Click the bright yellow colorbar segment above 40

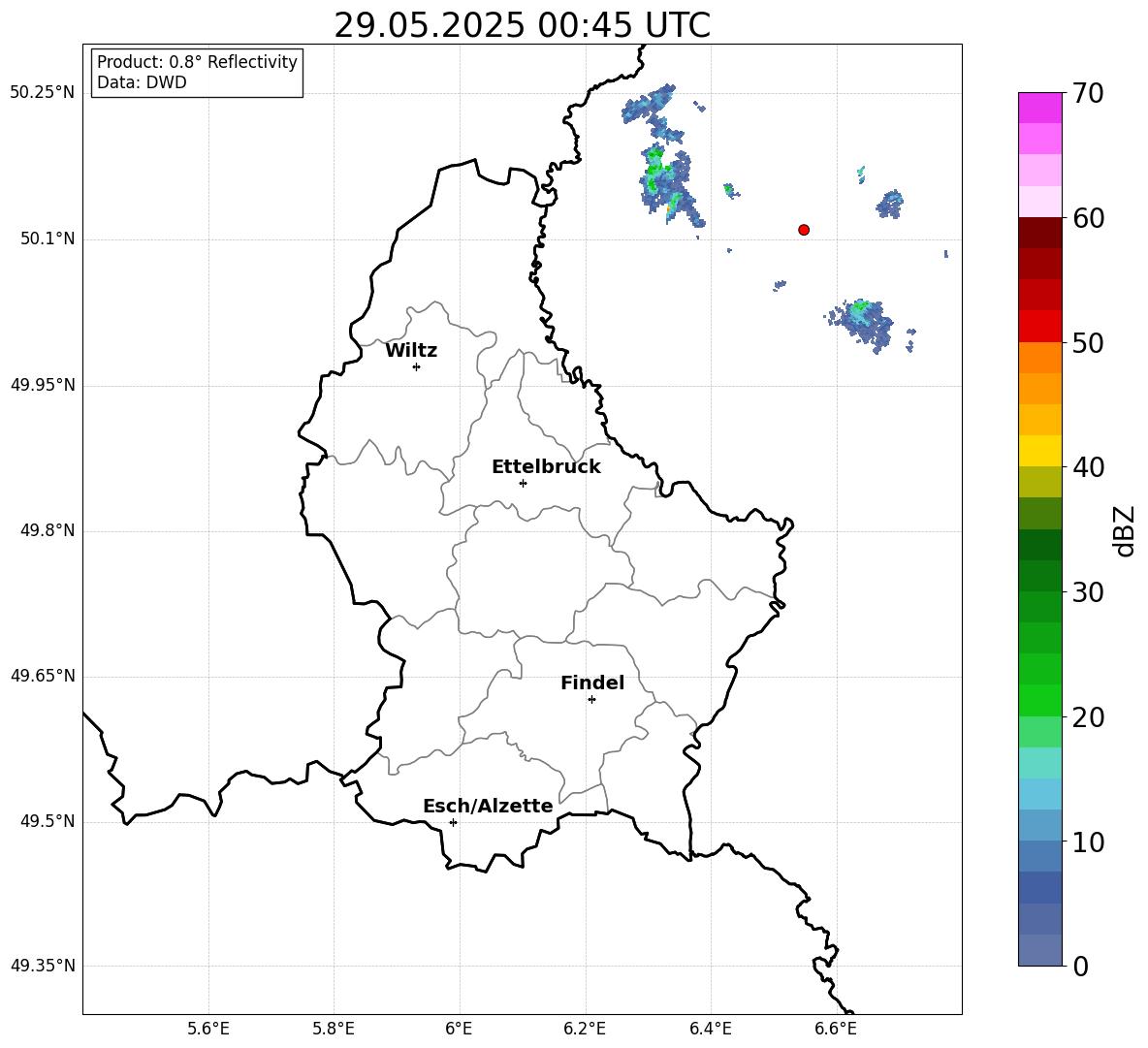pyautogui.click(x=1040, y=451)
